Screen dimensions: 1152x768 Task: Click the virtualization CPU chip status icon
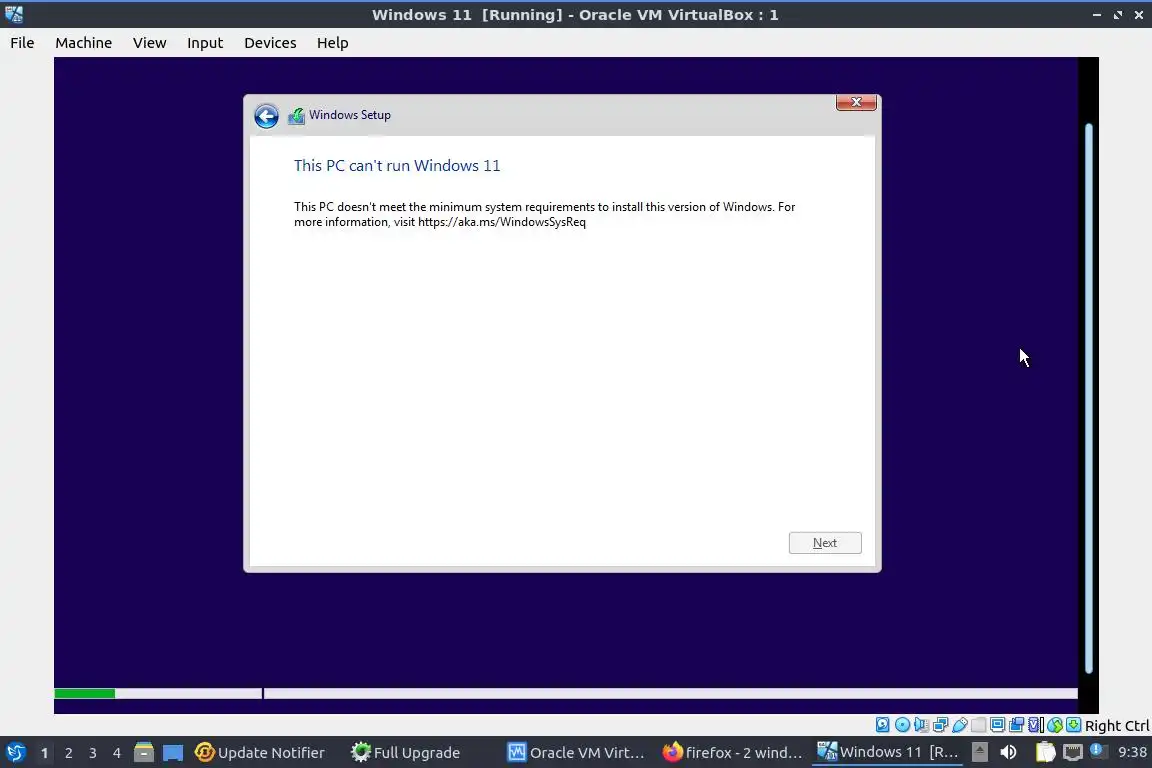pyautogui.click(x=1036, y=725)
